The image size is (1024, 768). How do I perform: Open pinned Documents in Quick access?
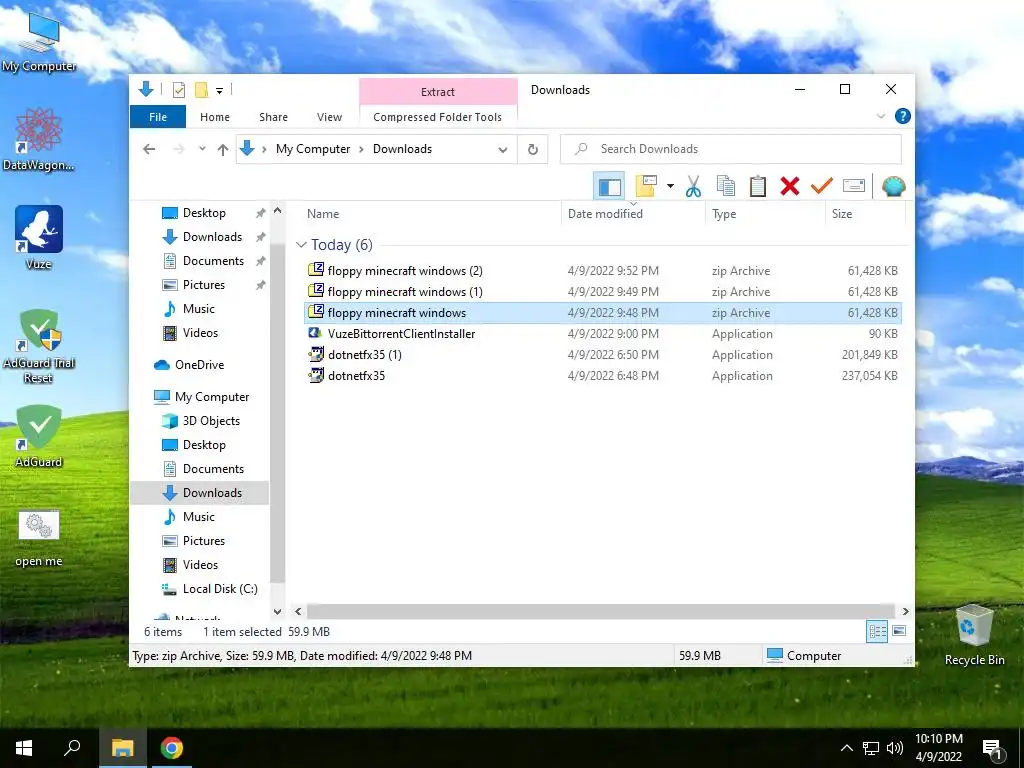(213, 261)
